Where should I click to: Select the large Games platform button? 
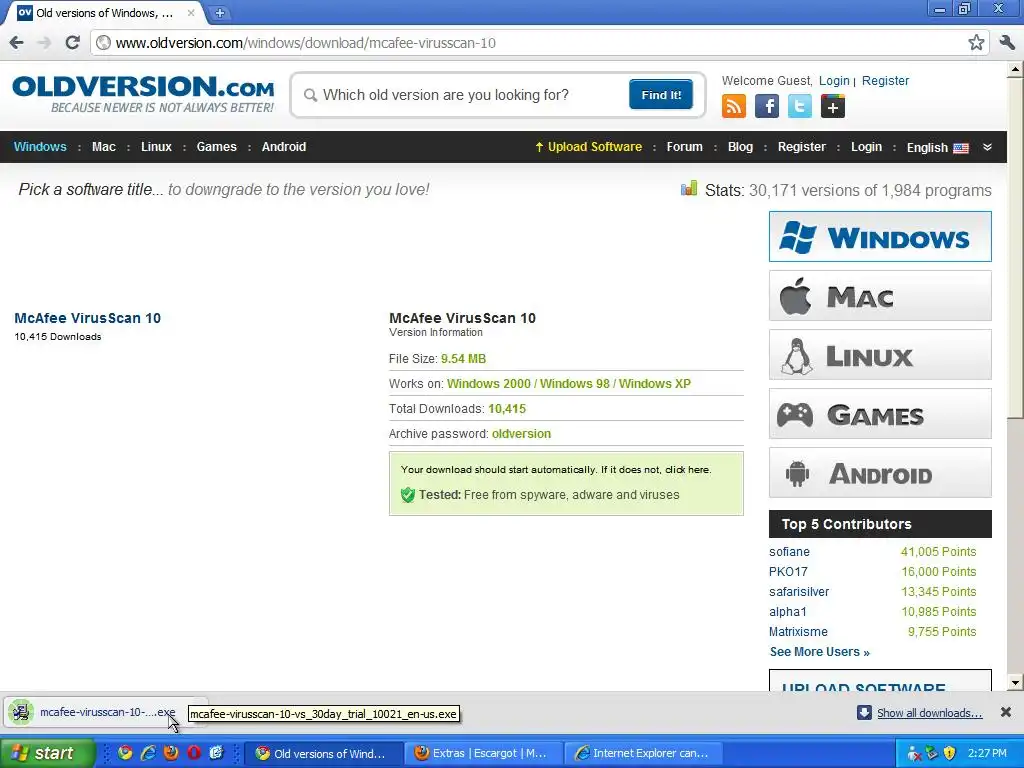(880, 413)
